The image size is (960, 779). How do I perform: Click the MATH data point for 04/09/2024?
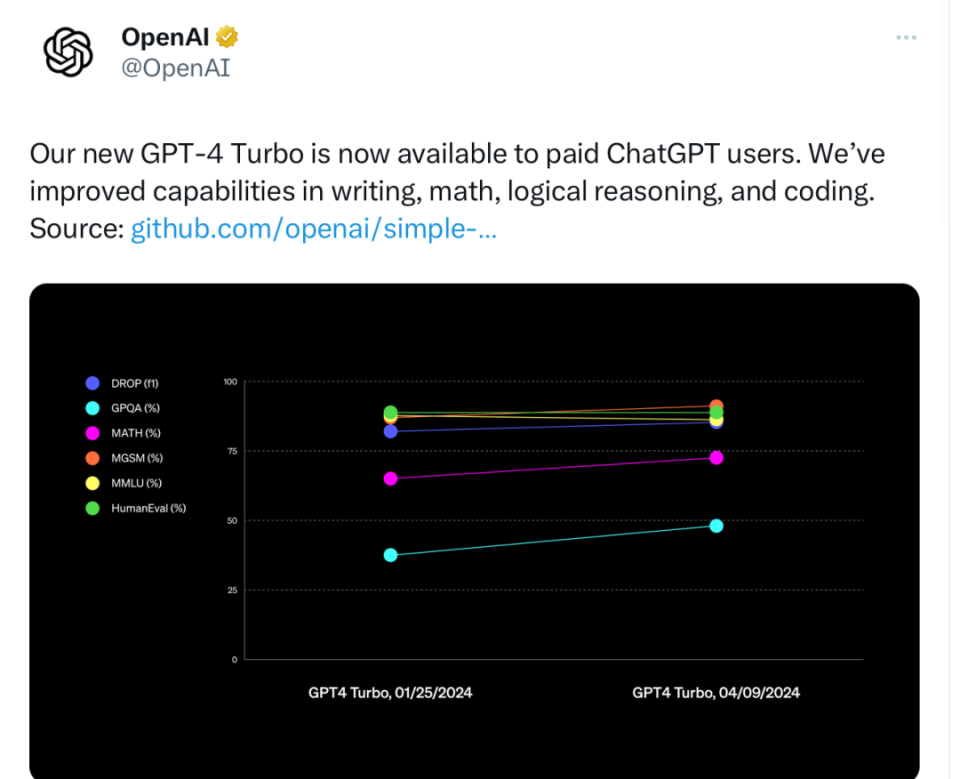coord(716,458)
